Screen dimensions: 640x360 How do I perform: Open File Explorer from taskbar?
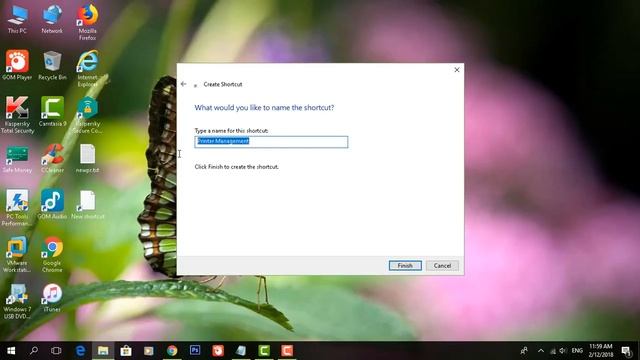coord(103,351)
